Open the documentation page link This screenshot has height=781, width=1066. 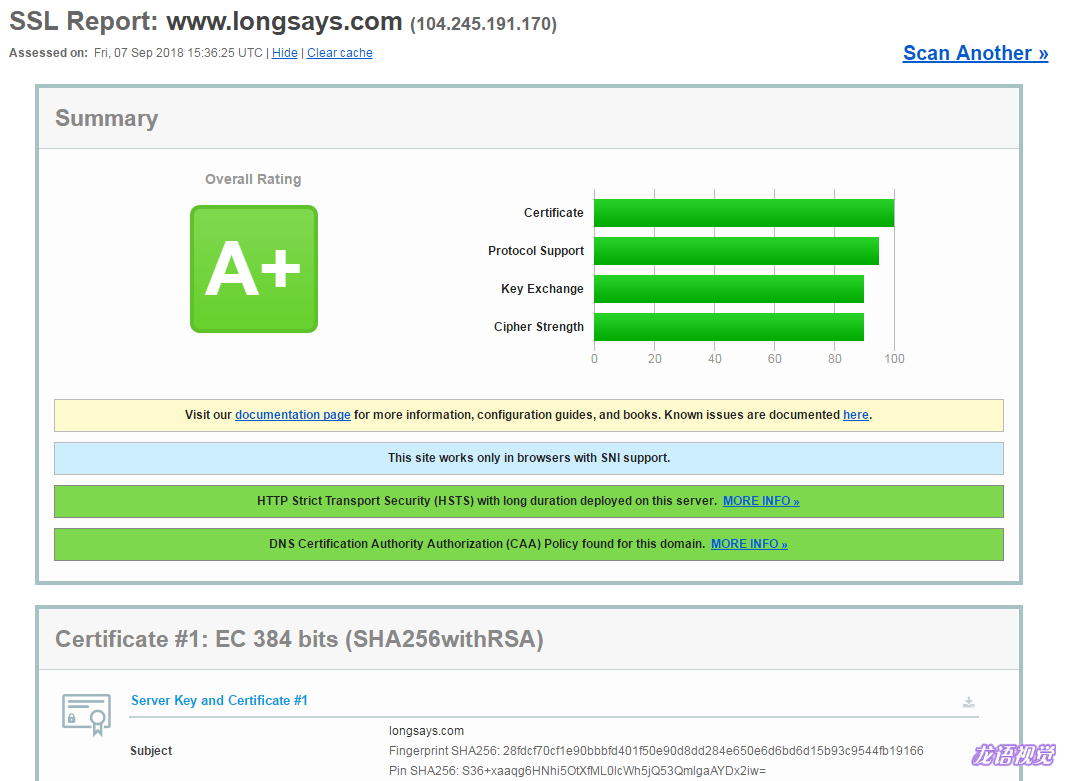292,415
